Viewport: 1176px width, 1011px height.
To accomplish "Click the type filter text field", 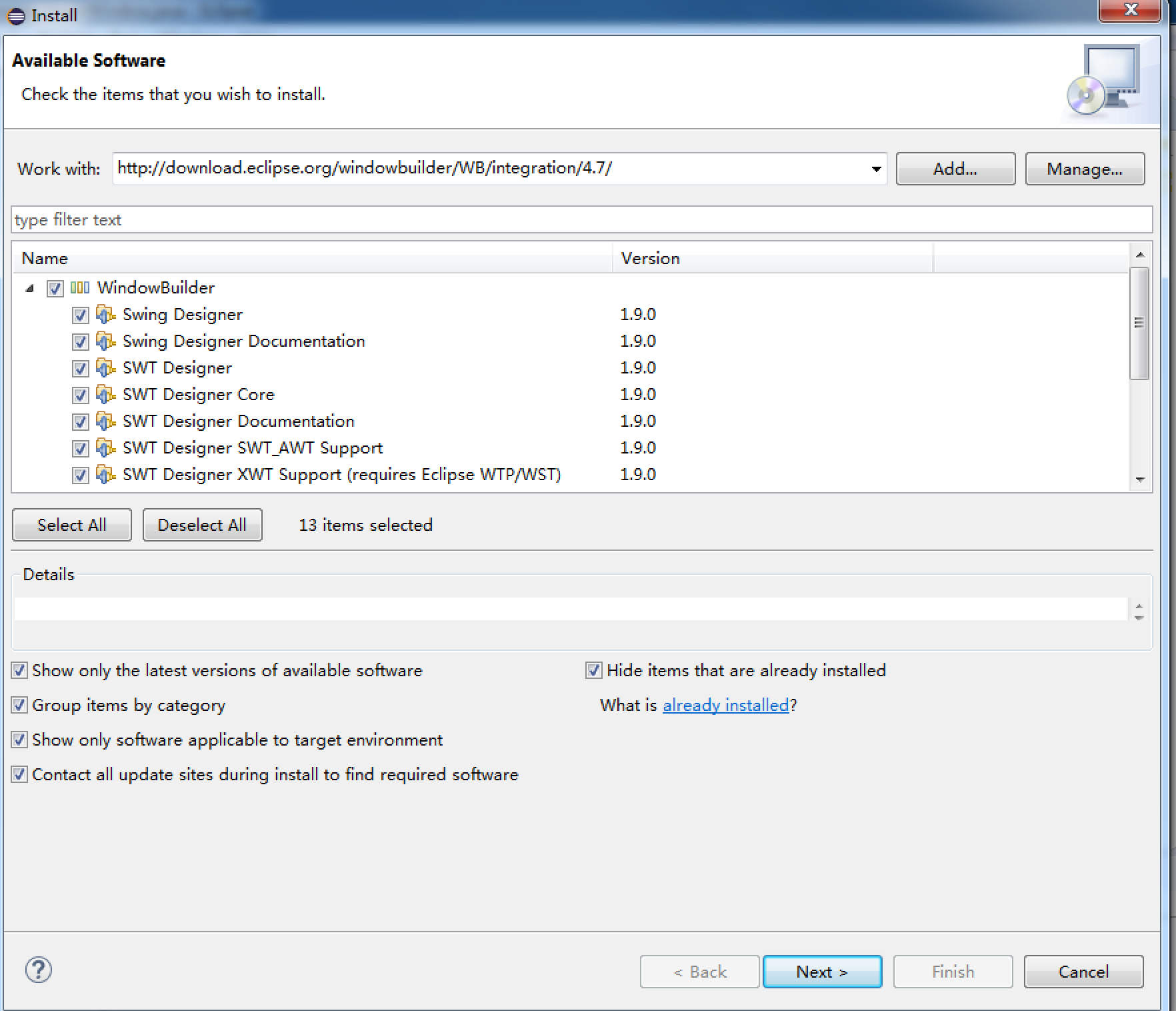I will [581, 219].
